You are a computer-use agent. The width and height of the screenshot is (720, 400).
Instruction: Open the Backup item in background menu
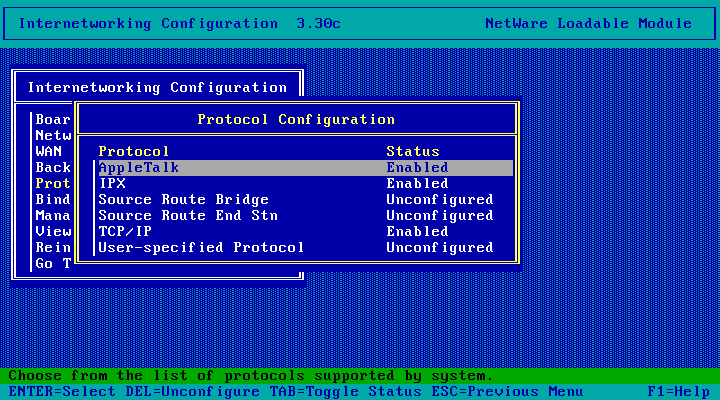[53, 168]
